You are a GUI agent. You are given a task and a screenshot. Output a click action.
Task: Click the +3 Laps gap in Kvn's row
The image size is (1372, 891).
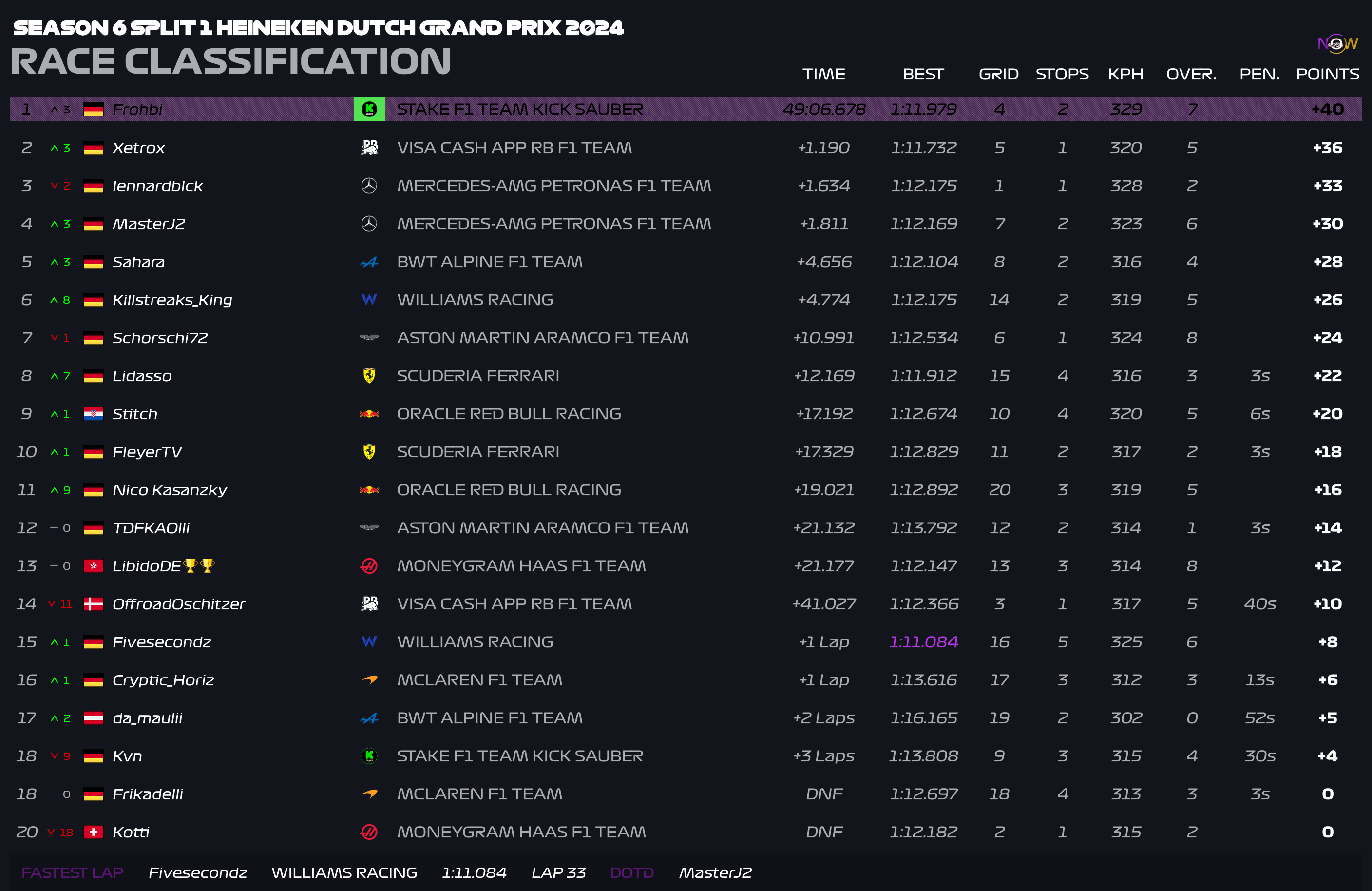[x=824, y=756]
